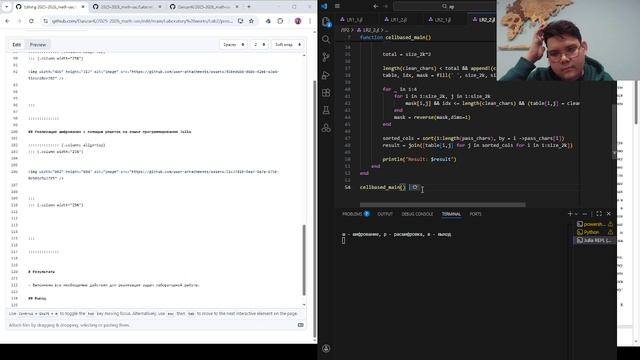Viewport: 640px width, 360px height.
Task: Click Chrome back navigation arrow
Action: (x=7, y=21)
